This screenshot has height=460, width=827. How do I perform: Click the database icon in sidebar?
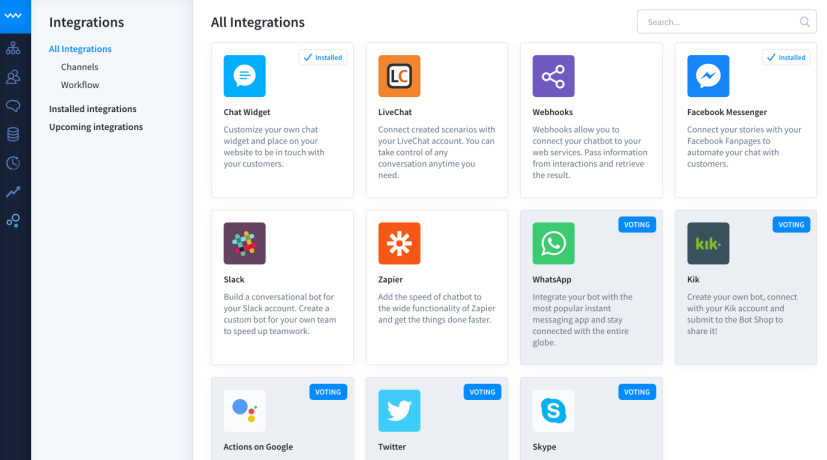point(13,134)
